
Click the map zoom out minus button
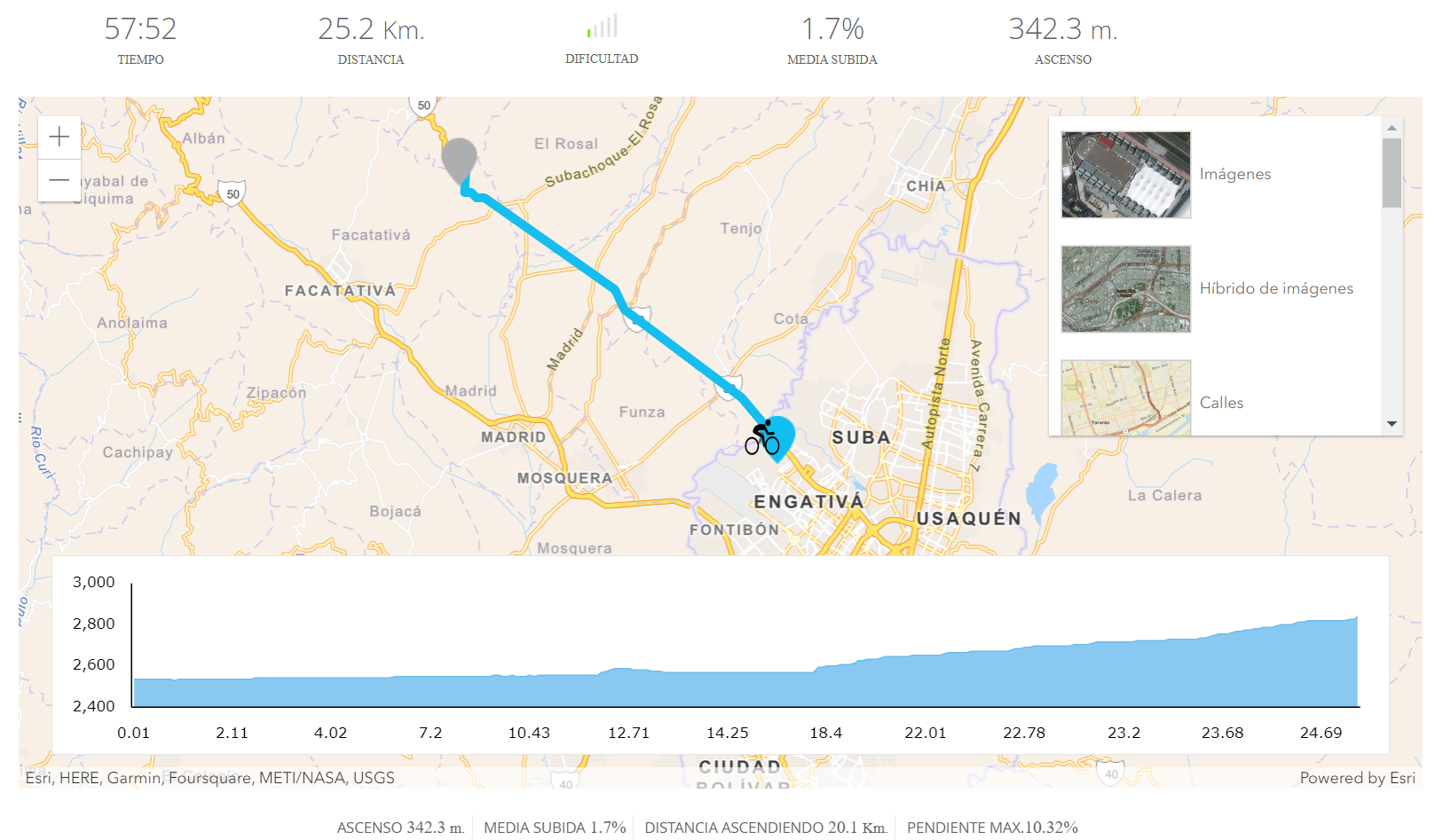[59, 180]
